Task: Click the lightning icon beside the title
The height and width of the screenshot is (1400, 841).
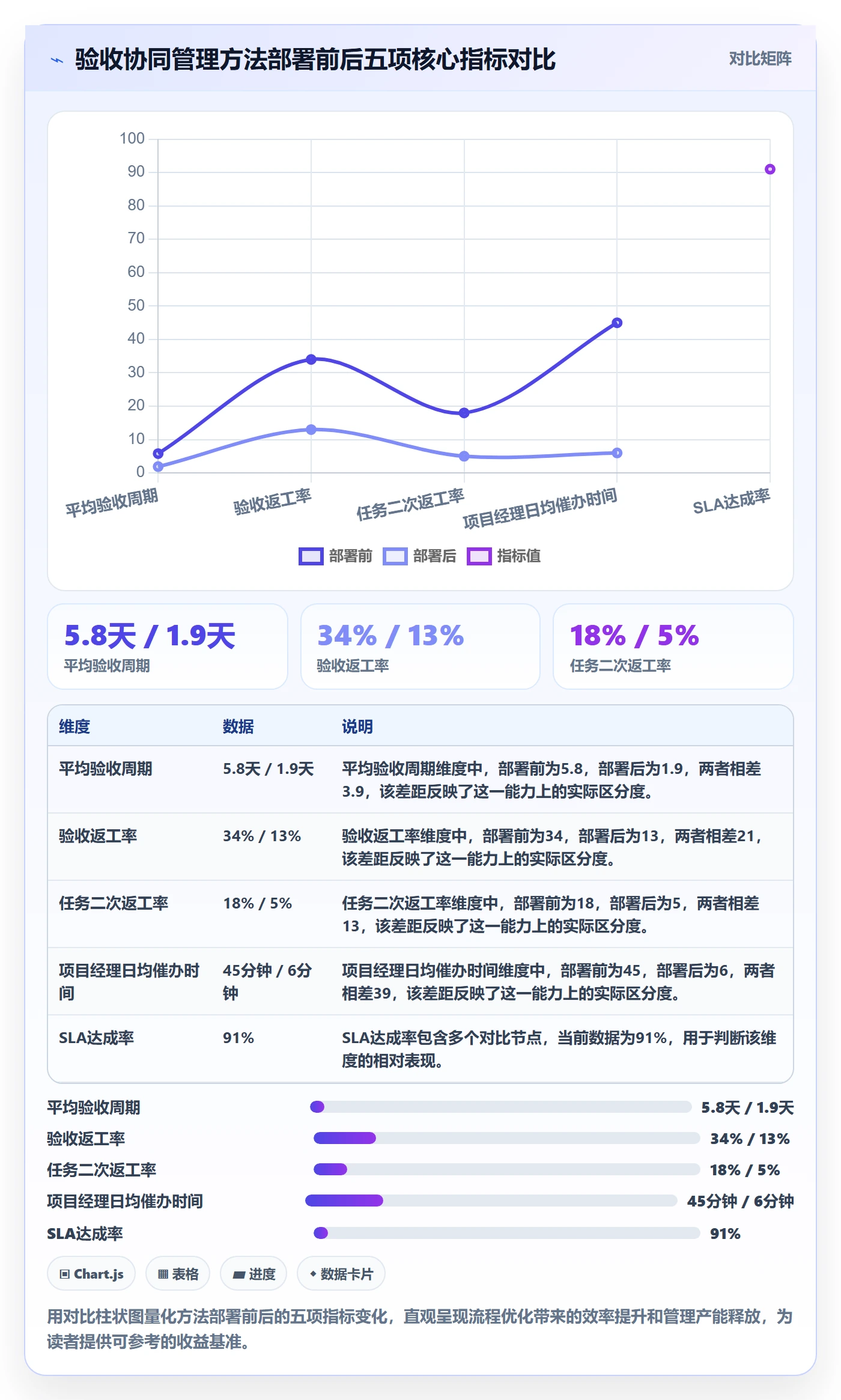Action: (57, 60)
